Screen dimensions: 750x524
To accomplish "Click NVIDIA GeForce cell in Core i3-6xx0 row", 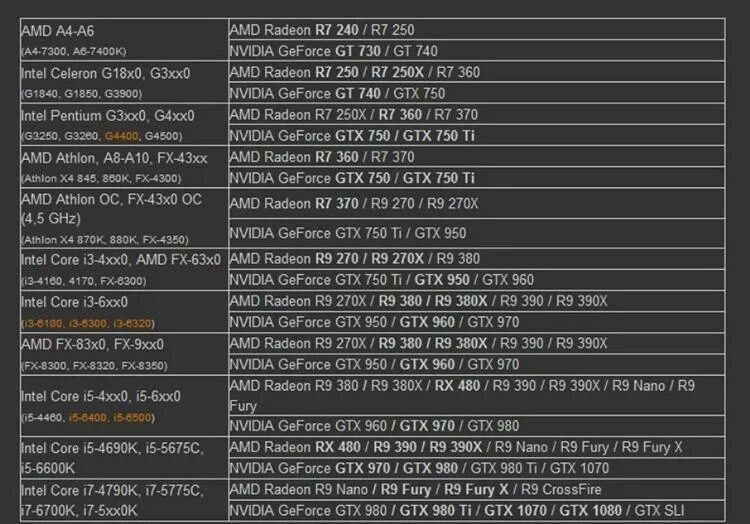I will coord(477,322).
